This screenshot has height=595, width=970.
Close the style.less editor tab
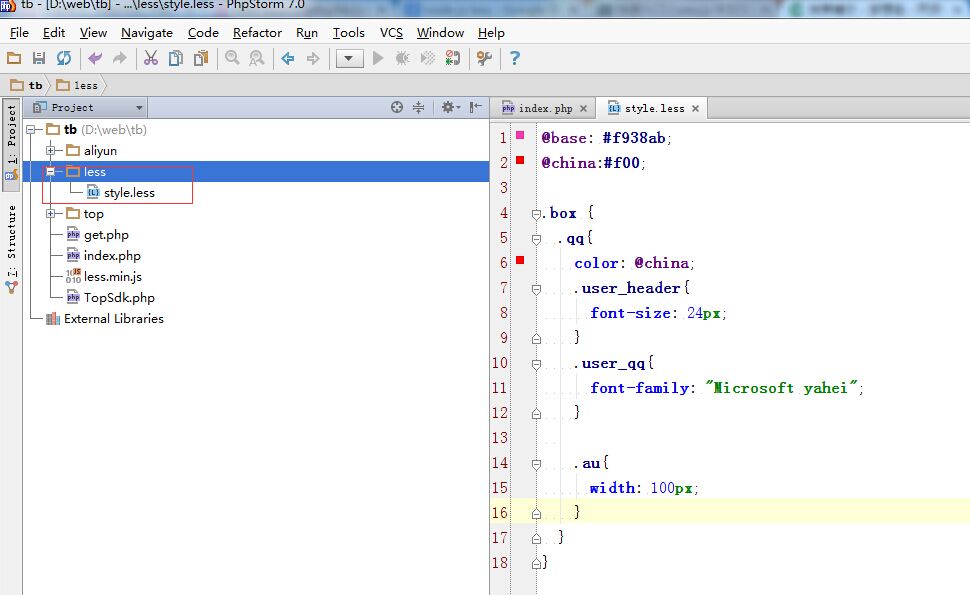point(695,109)
